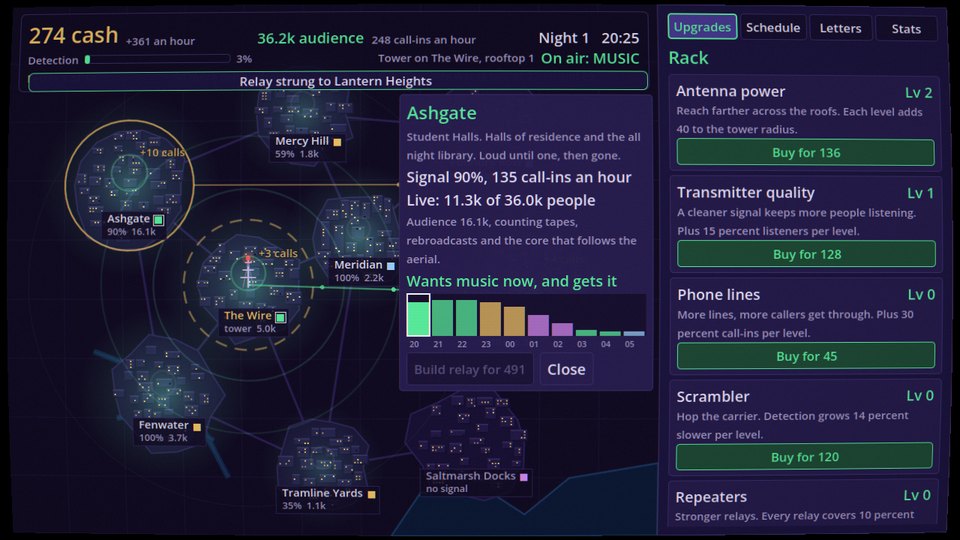Click the '+3 calls' indicator near The Wire
This screenshot has height=540, width=960.
coord(278,253)
